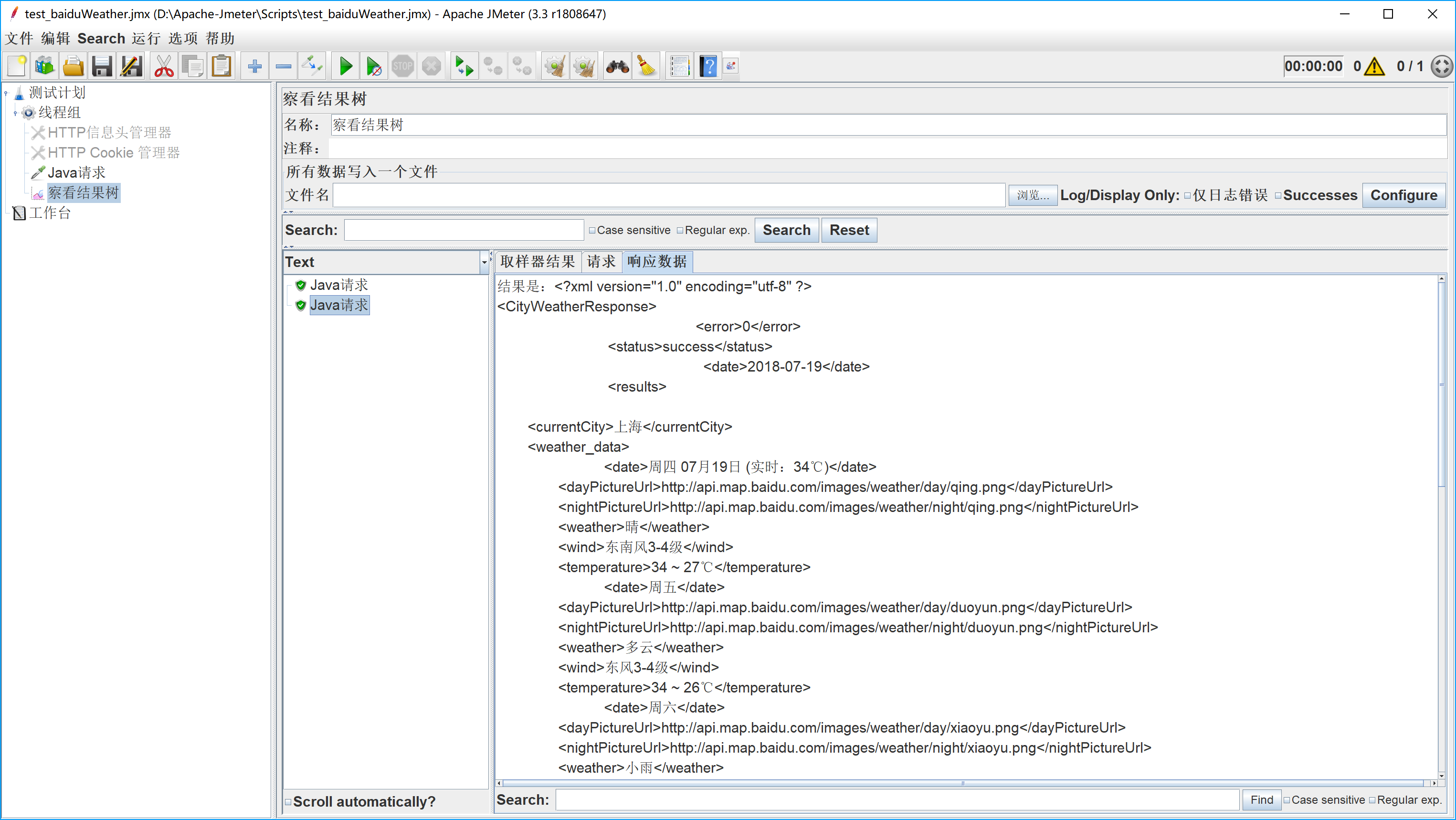Open the Text renderer dropdown

[484, 262]
